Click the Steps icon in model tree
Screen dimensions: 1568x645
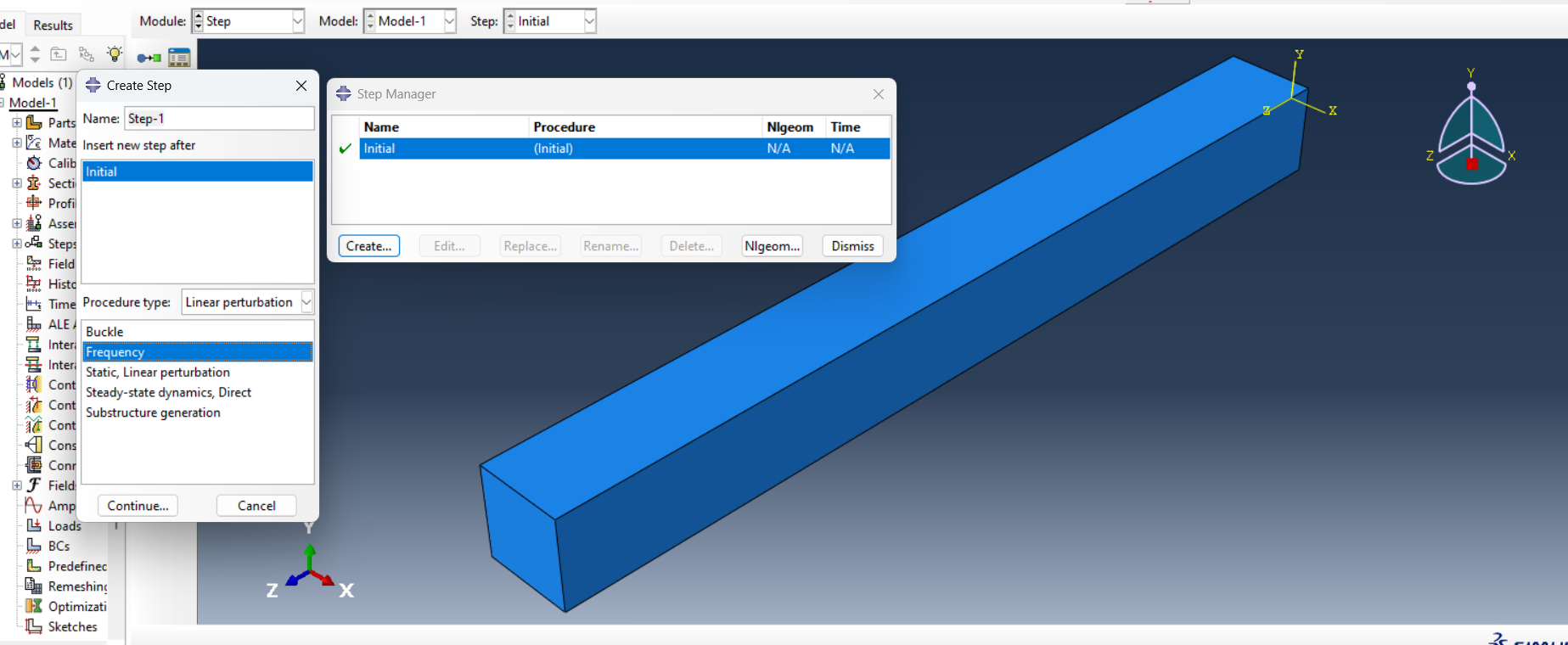tap(34, 244)
